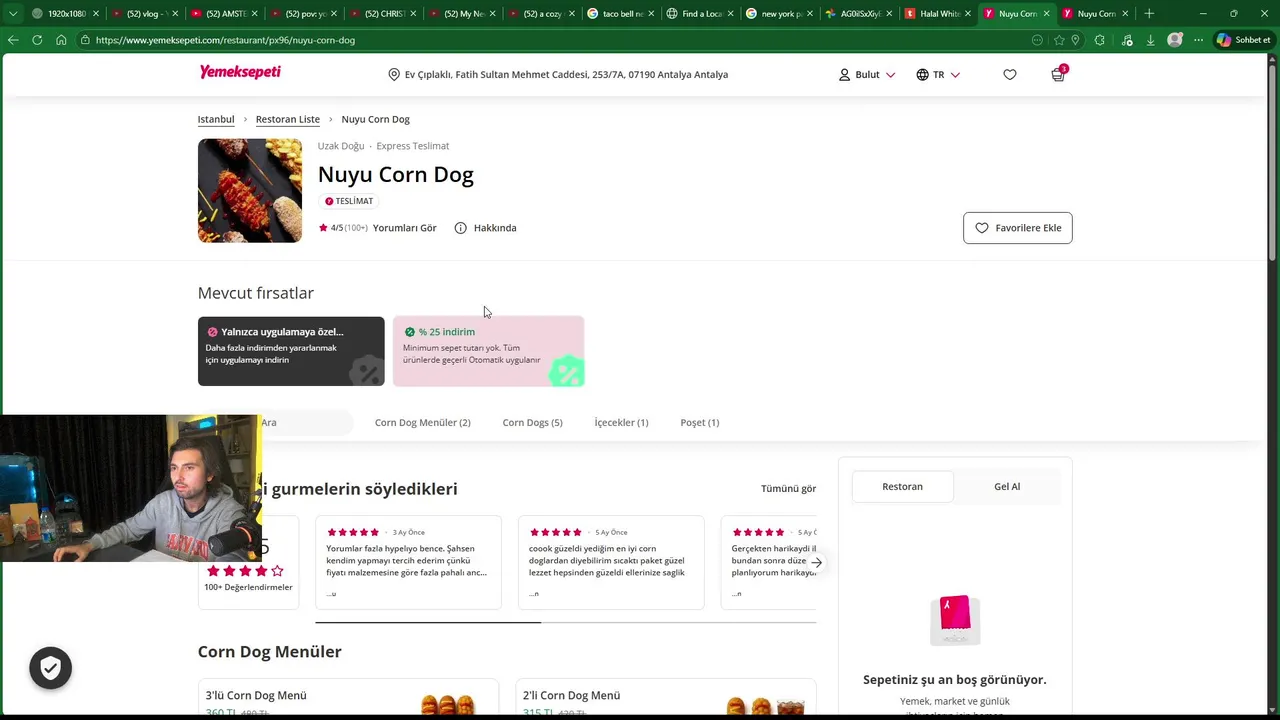
Task: Click the Yemeksepeti logo
Action: pos(240,72)
